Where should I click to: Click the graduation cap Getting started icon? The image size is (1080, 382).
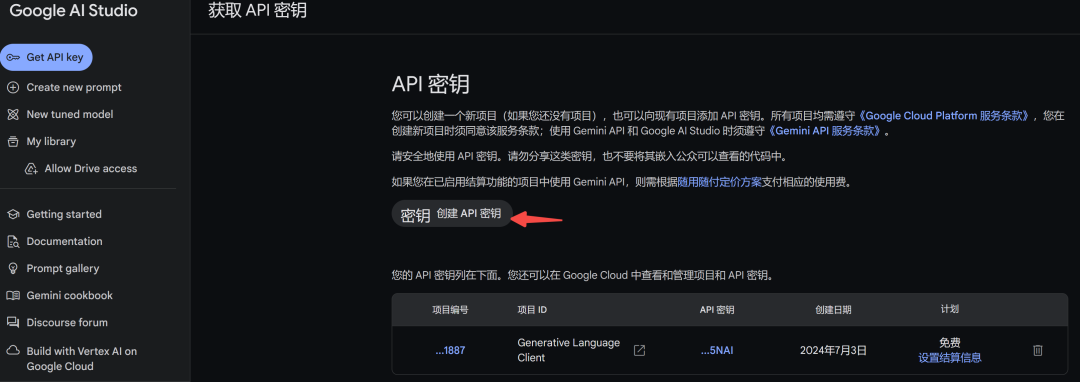coord(13,214)
